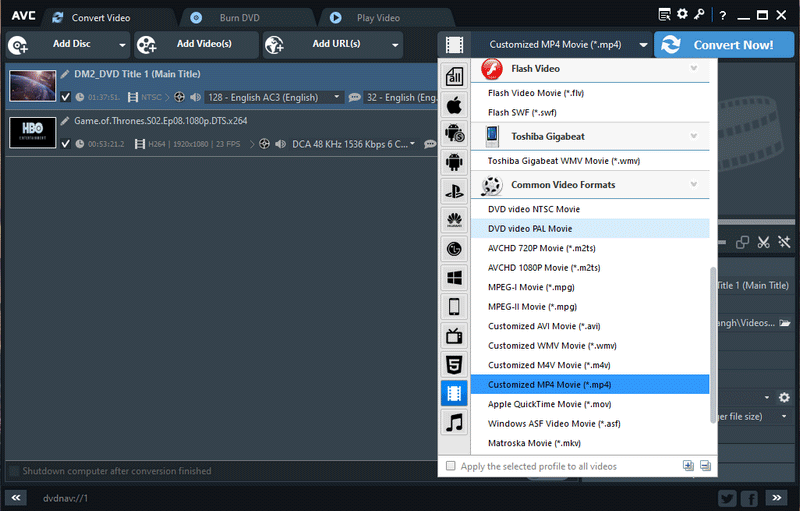Select the video file formats category

click(x=454, y=393)
